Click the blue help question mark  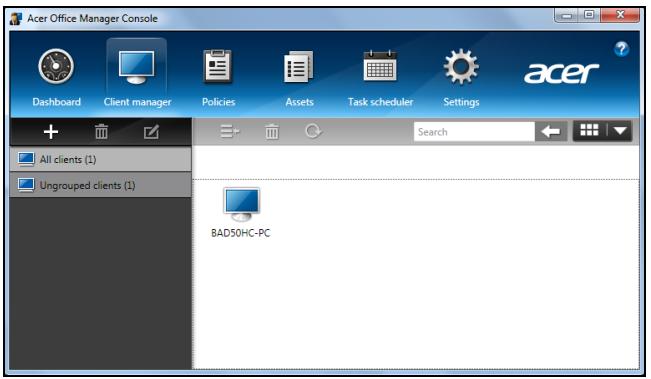621,49
